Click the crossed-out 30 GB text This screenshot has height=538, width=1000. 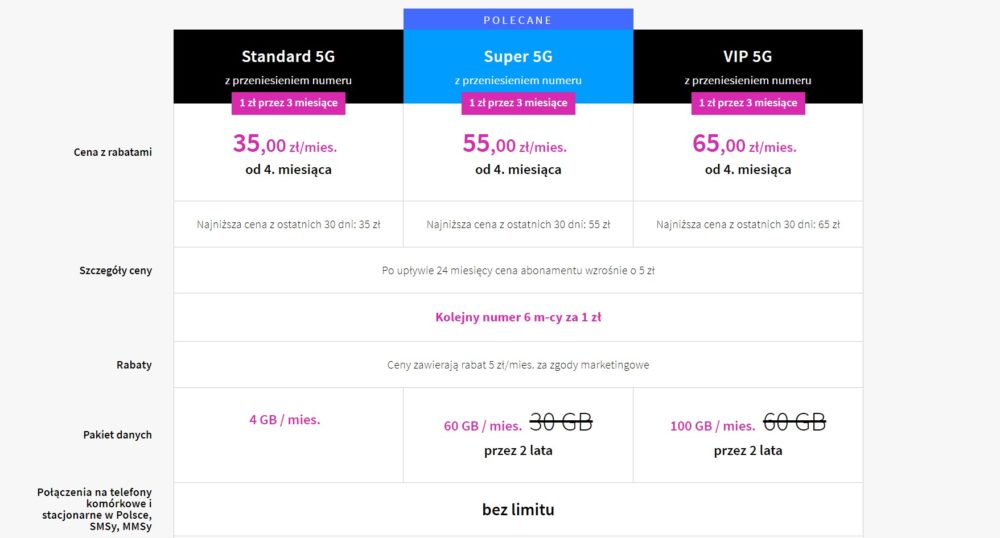point(561,422)
